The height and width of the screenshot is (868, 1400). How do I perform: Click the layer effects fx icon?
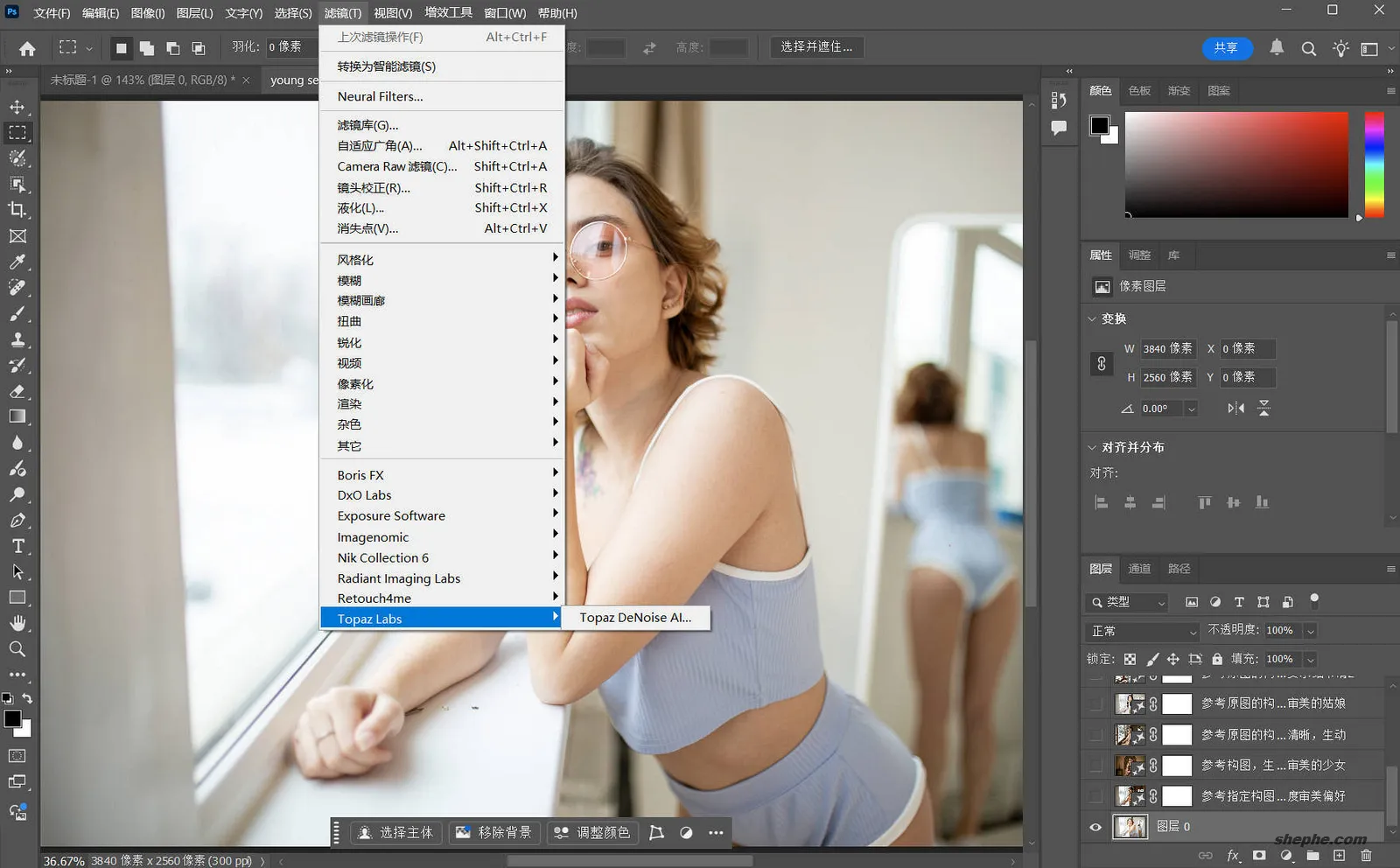click(x=1233, y=855)
